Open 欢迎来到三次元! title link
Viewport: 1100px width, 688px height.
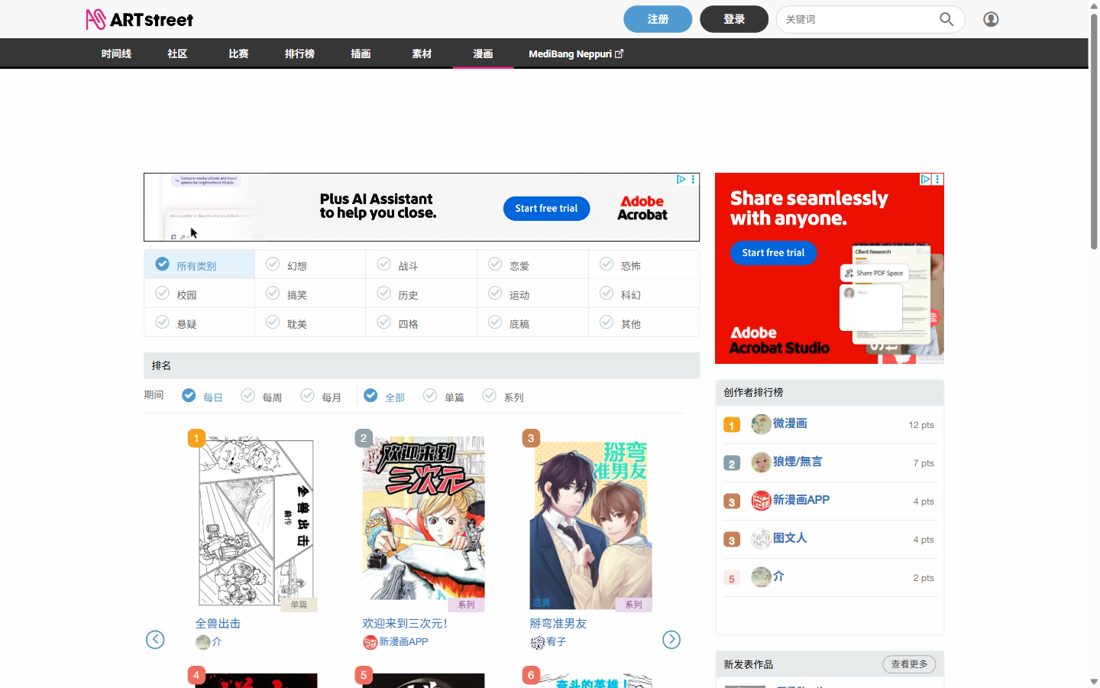(x=405, y=623)
